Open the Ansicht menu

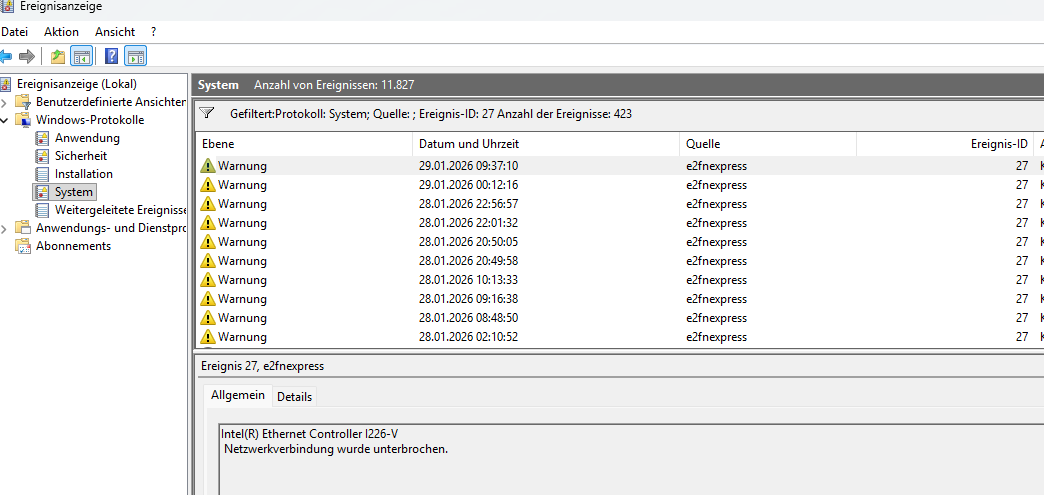click(115, 31)
